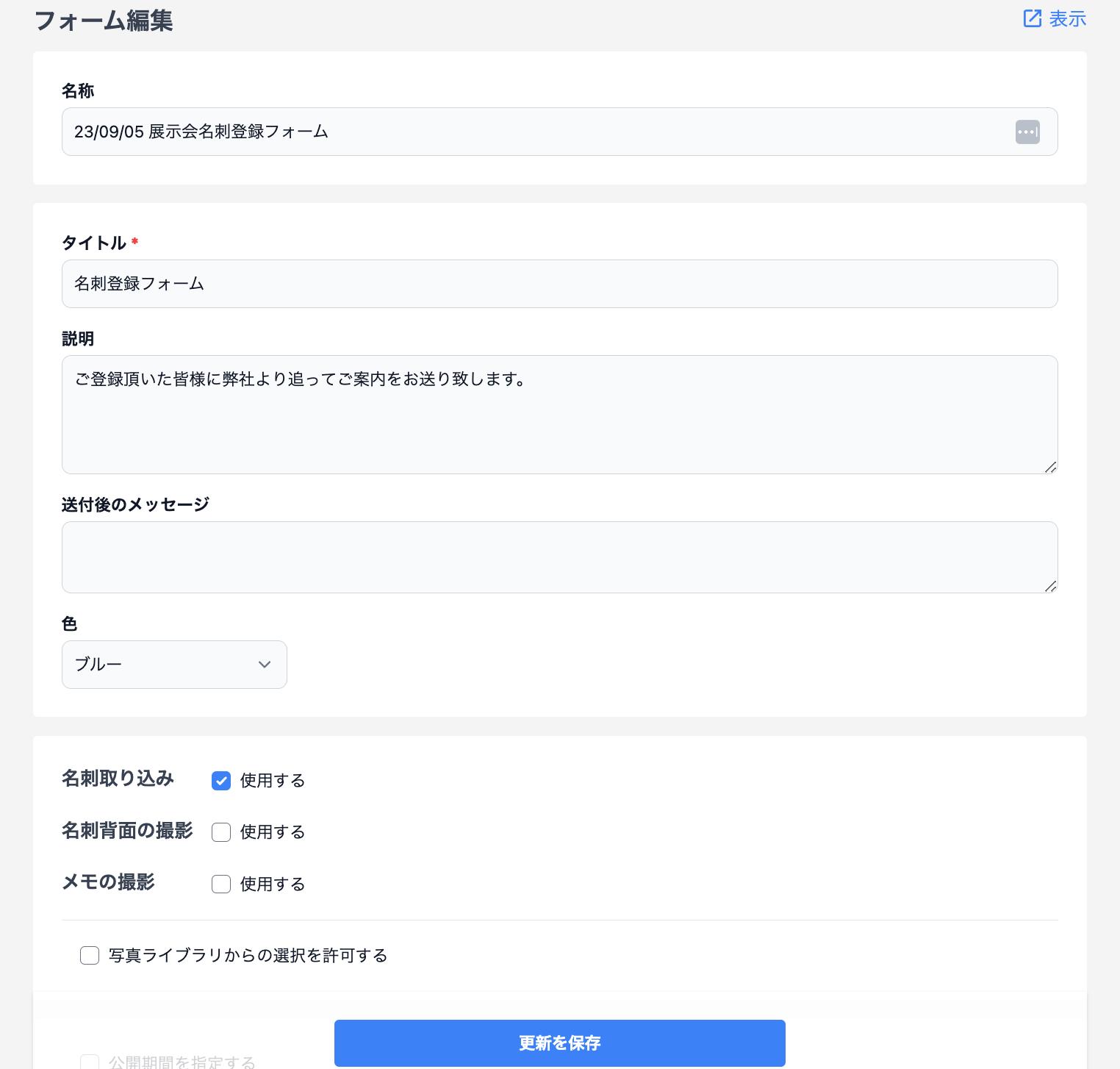The height and width of the screenshot is (1069, 1120).
Task: Click the password-manager icon in 名称 field
Action: coord(1027,132)
